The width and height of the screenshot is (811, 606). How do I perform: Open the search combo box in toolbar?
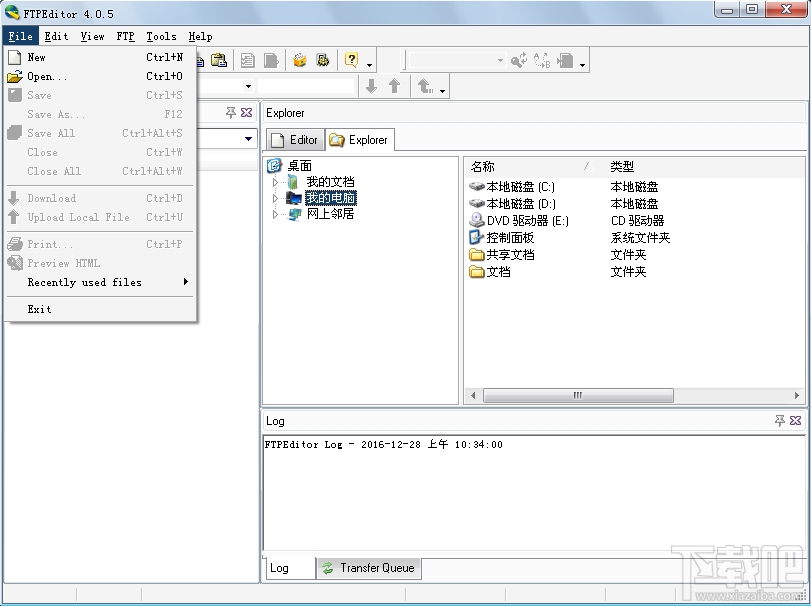pos(456,60)
